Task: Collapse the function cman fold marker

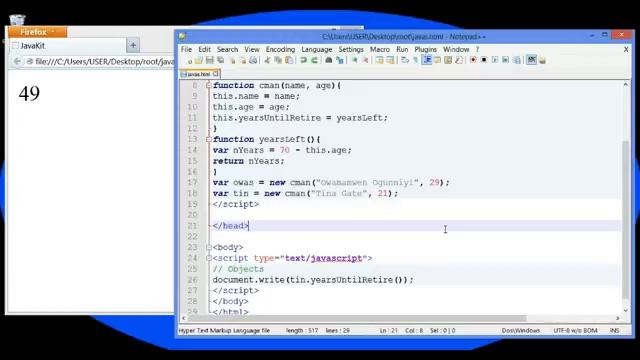Action: [209, 85]
